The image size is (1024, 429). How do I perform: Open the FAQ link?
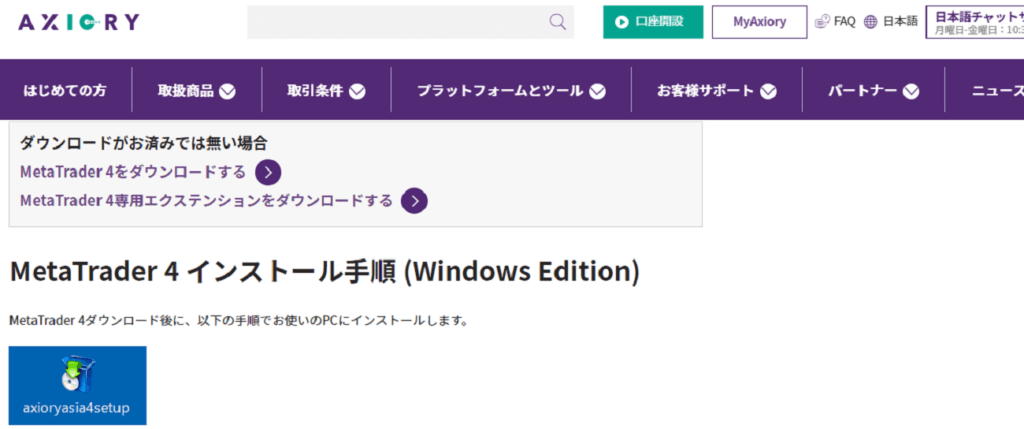tap(844, 22)
